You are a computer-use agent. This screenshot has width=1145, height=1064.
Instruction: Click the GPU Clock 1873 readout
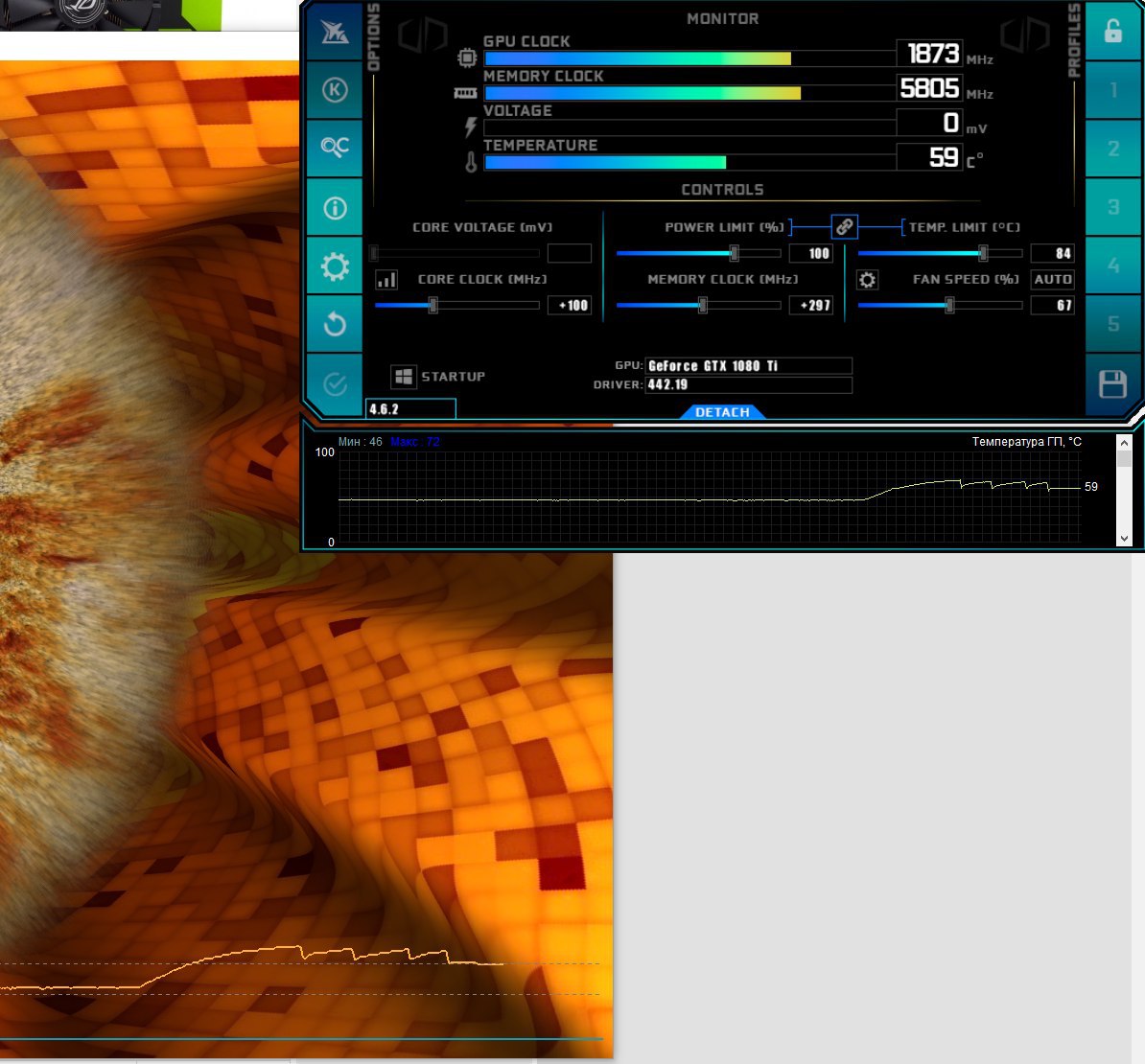(929, 54)
